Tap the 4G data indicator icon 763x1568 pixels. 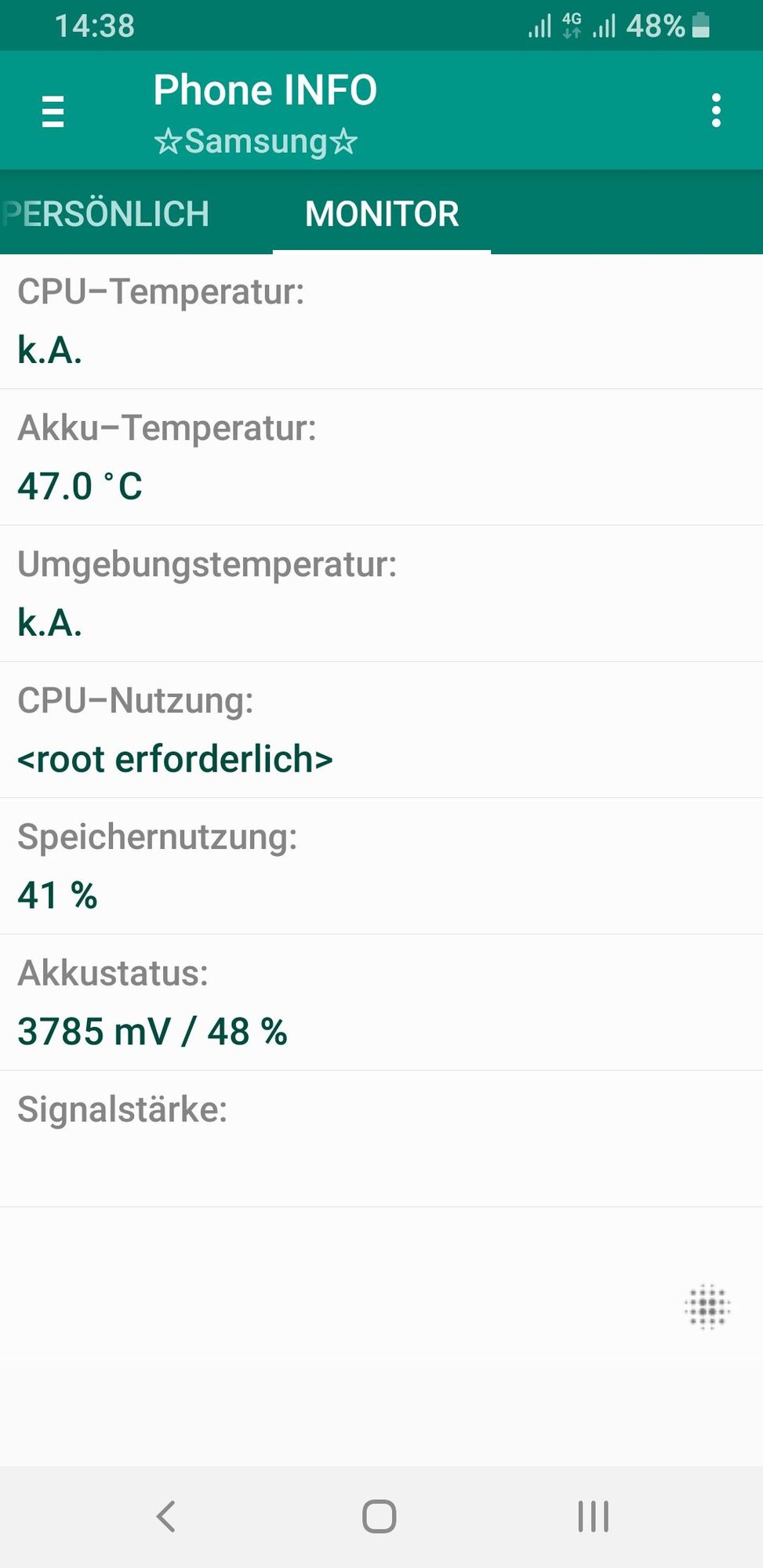coord(572,26)
